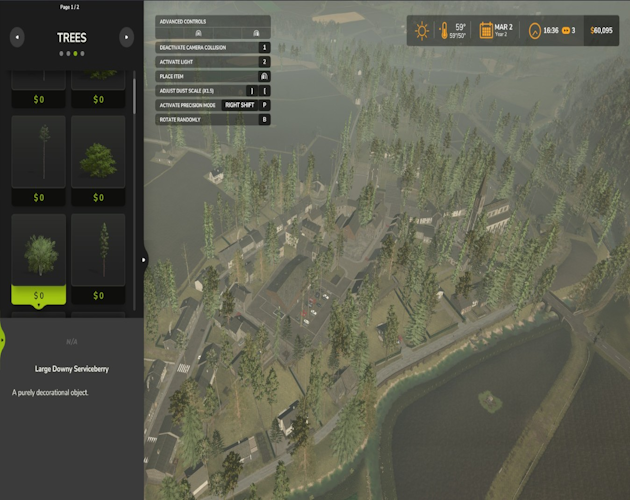
Task: Click the [ key badge for dust scale
Action: 264,91
